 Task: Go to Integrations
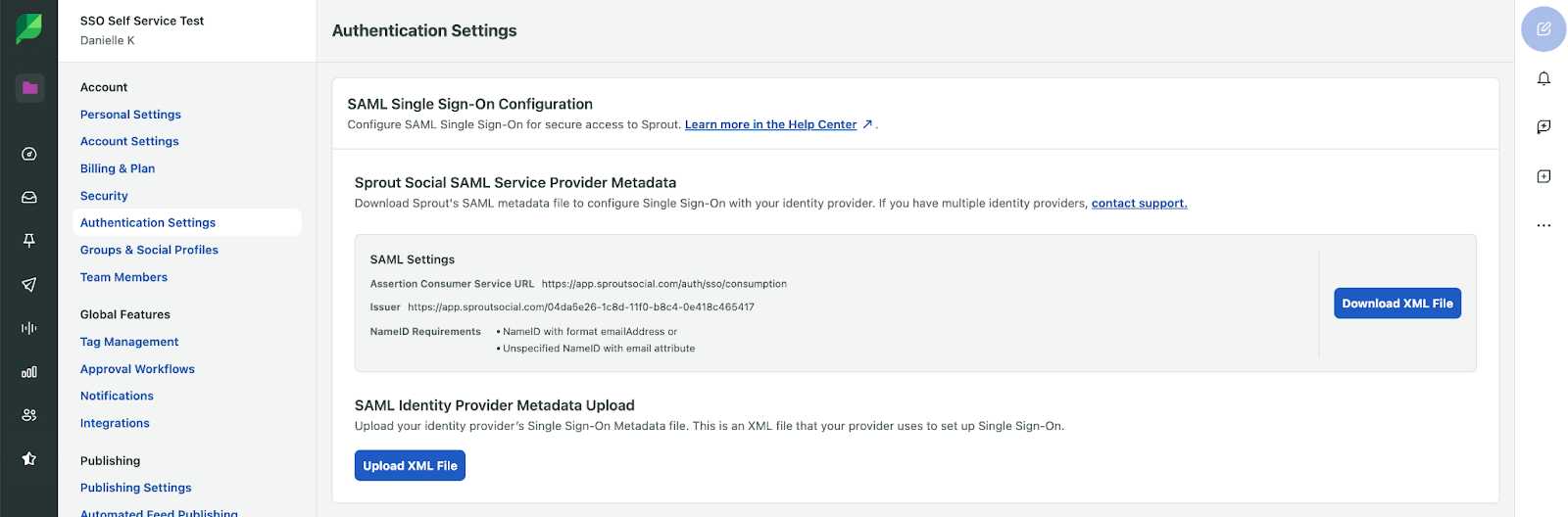[x=115, y=423]
